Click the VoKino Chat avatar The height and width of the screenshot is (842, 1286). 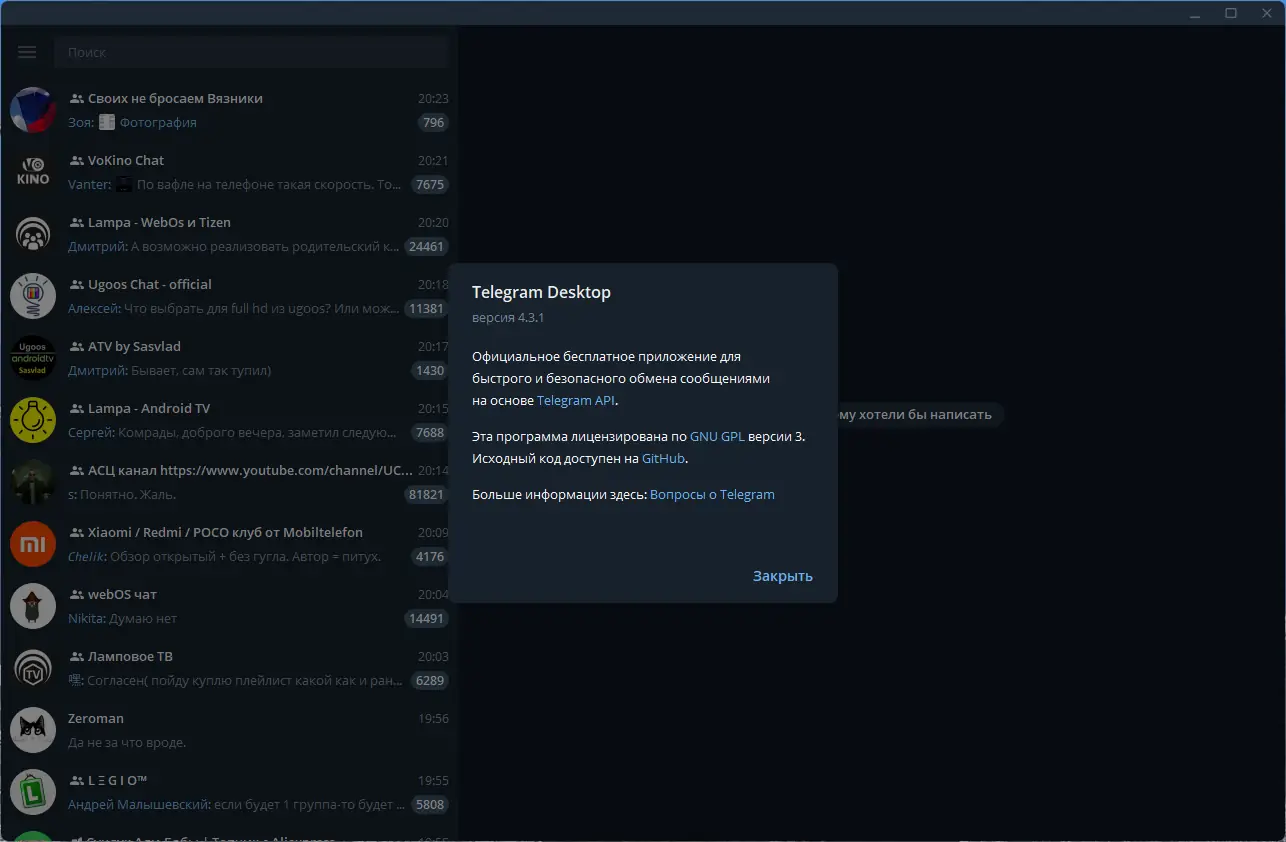coord(32,172)
